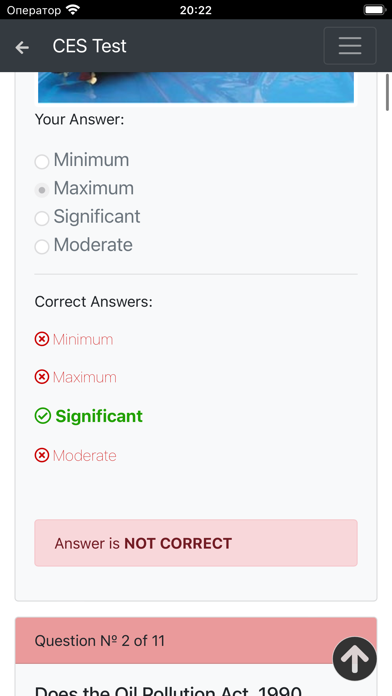Select the Moderate radio button
This screenshot has height=696, width=392.
coord(42,247)
